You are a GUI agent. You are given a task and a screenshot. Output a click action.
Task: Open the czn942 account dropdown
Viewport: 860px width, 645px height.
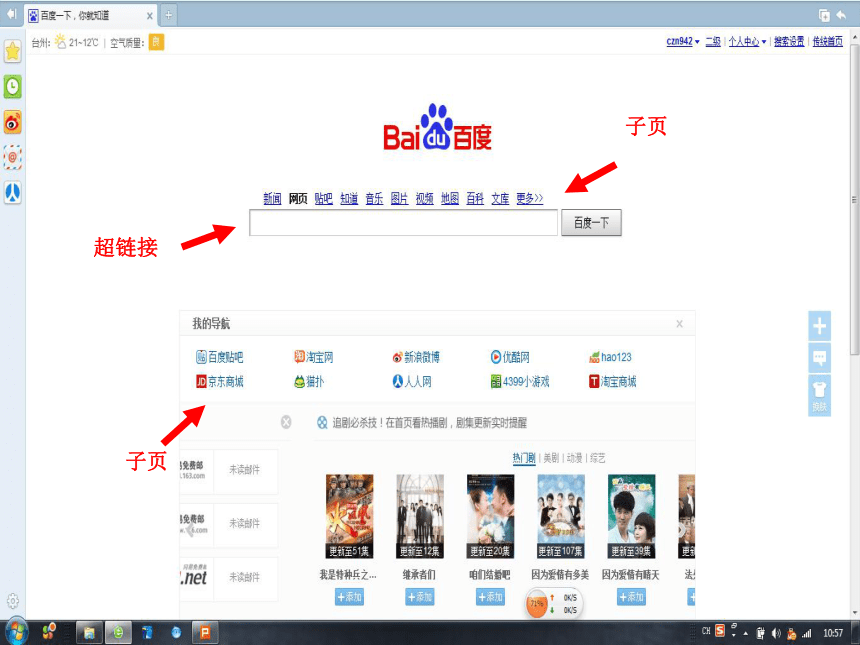click(x=683, y=41)
